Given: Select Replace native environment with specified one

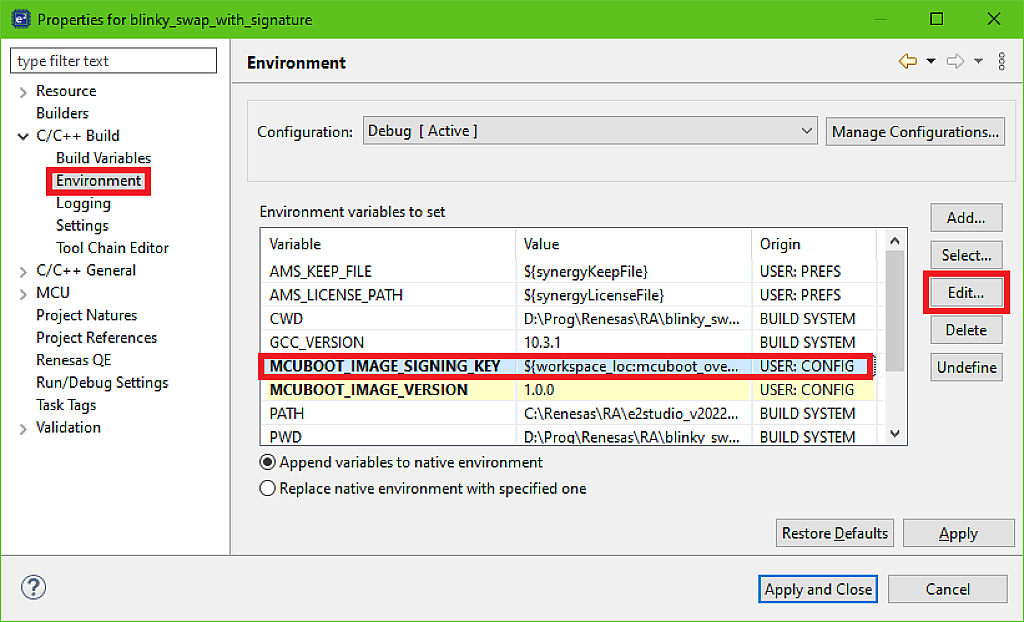Looking at the screenshot, I should 266,489.
